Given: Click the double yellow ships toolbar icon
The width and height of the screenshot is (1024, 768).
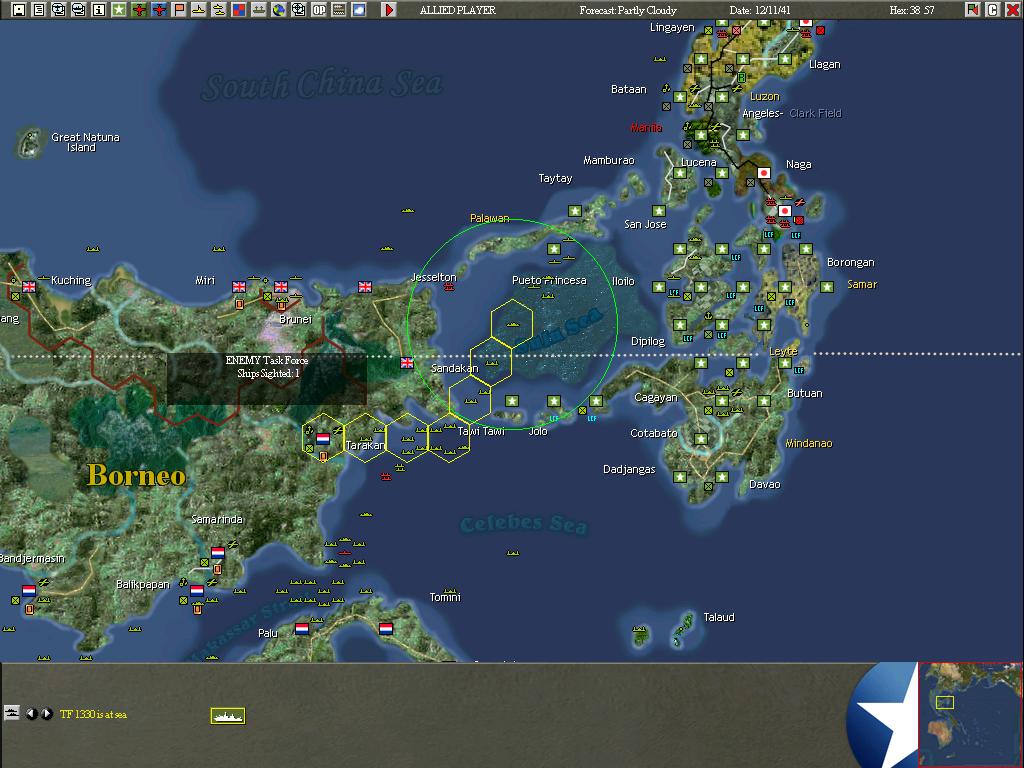Looking at the screenshot, I should click(219, 10).
